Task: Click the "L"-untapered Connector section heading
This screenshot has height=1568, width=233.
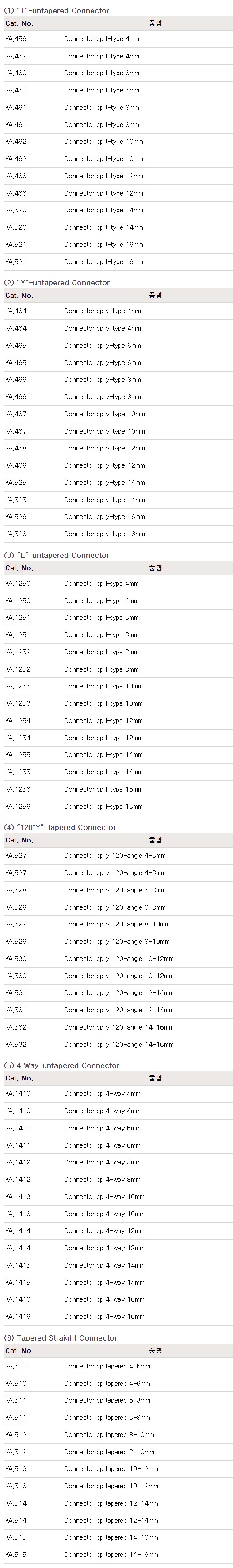Action: point(57,555)
